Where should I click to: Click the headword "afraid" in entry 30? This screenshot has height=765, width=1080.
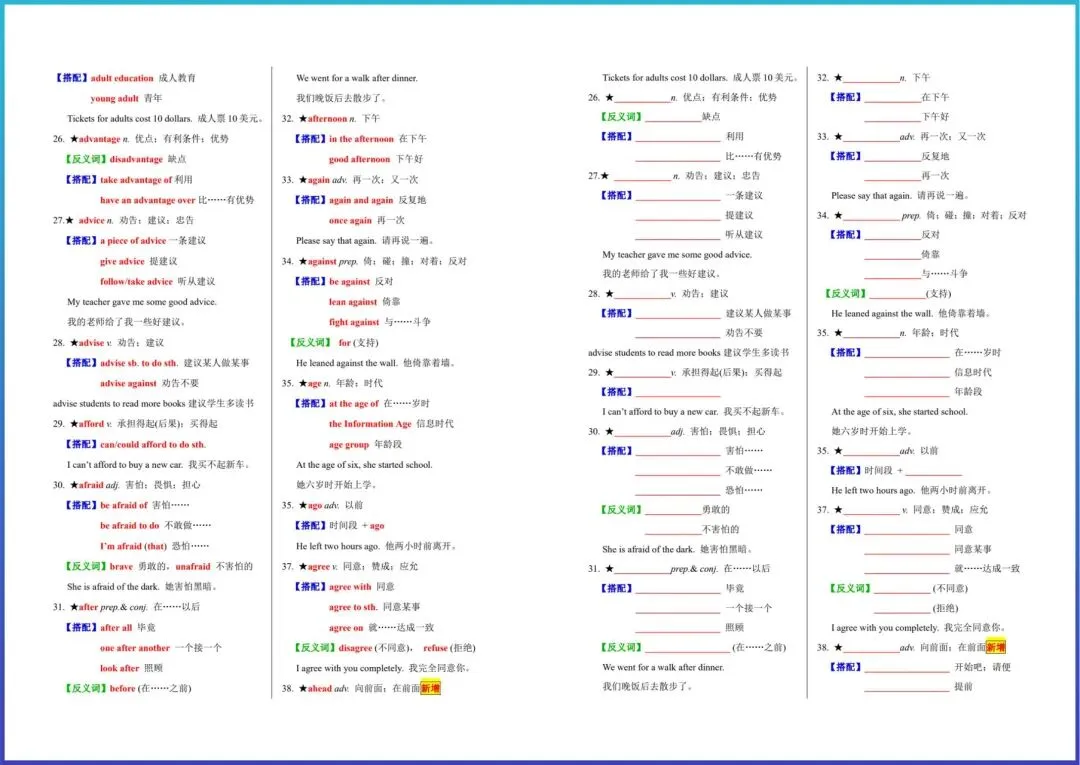point(91,485)
